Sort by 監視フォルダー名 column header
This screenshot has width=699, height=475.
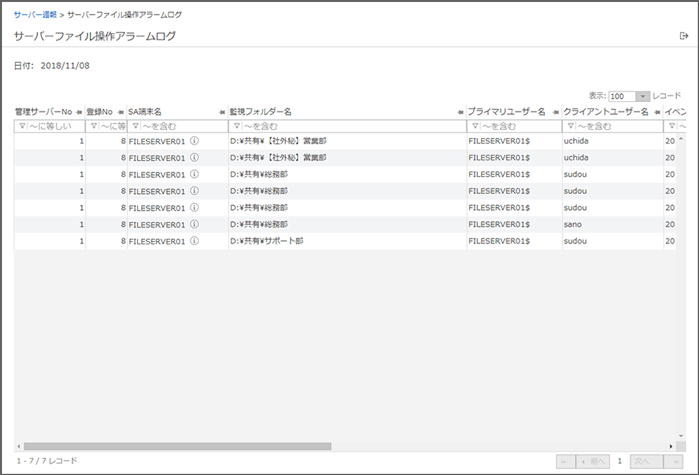pyautogui.click(x=260, y=111)
